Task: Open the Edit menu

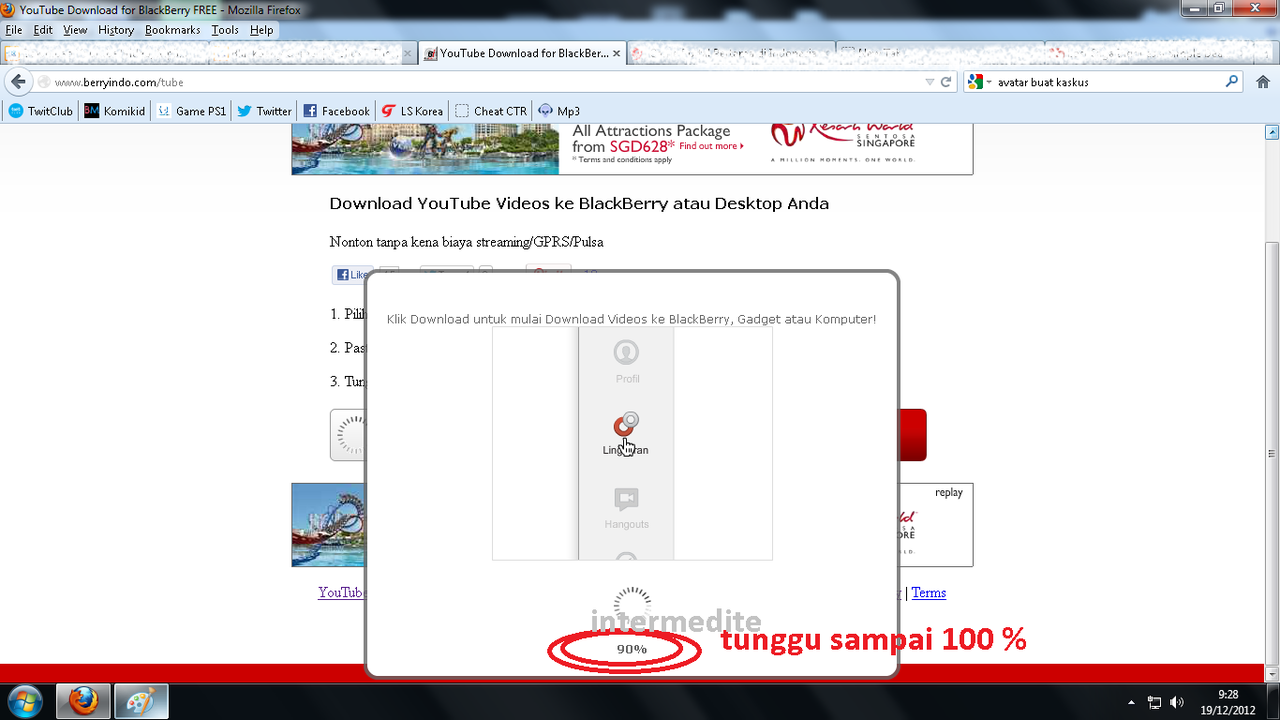Action: tap(42, 30)
